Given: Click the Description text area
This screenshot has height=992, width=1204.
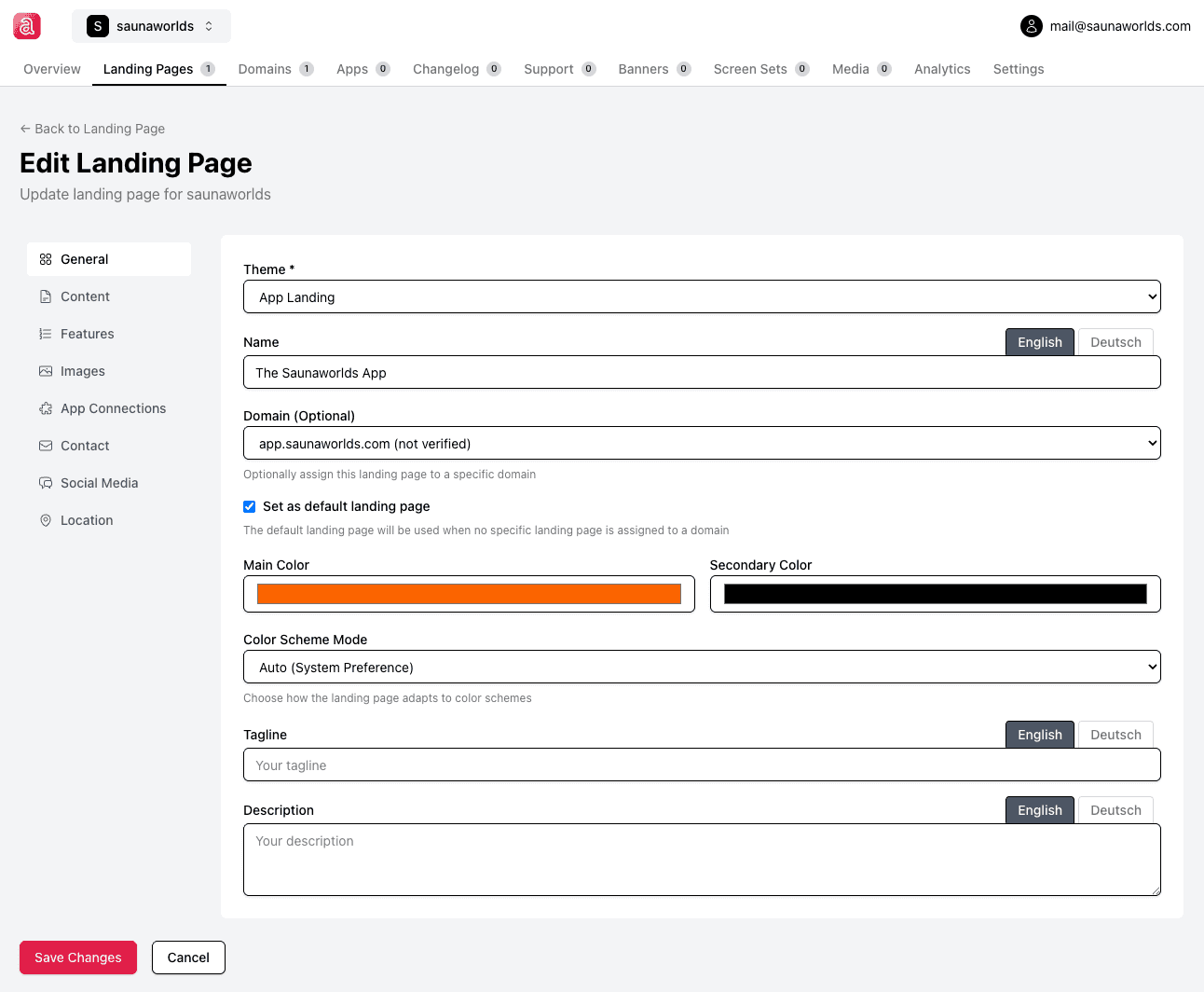Looking at the screenshot, I should pyautogui.click(x=702, y=860).
